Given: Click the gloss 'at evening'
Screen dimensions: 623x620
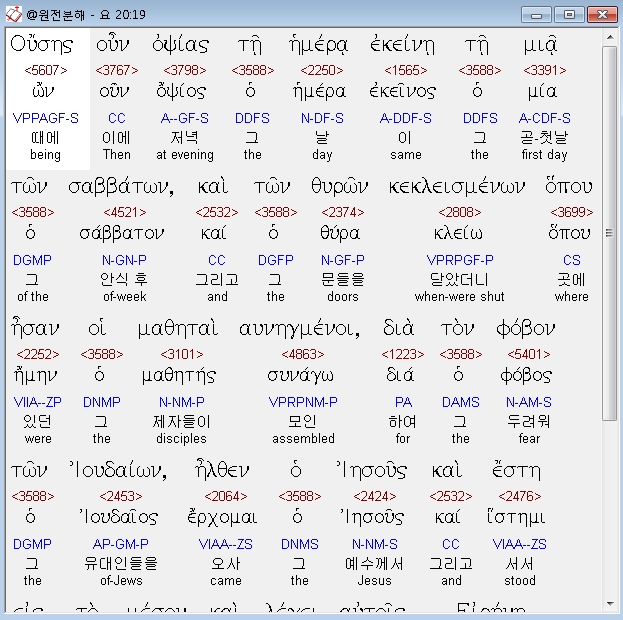Looking at the screenshot, I should (185, 155).
